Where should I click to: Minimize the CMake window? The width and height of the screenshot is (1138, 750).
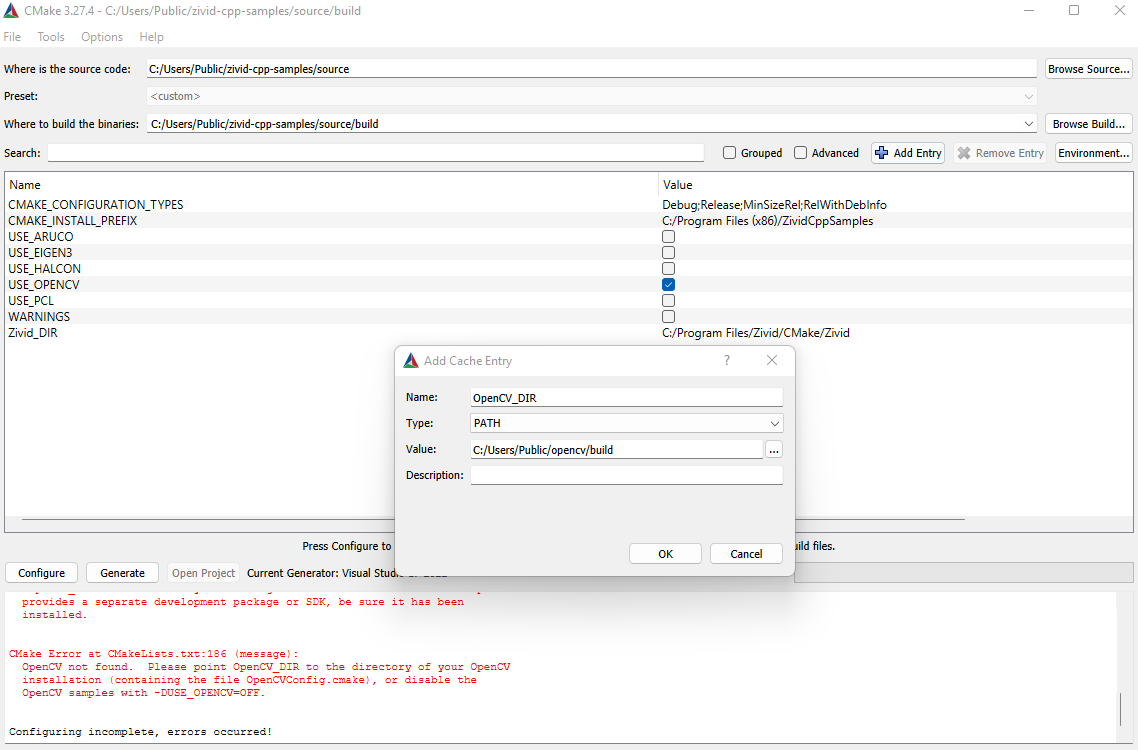1029,10
